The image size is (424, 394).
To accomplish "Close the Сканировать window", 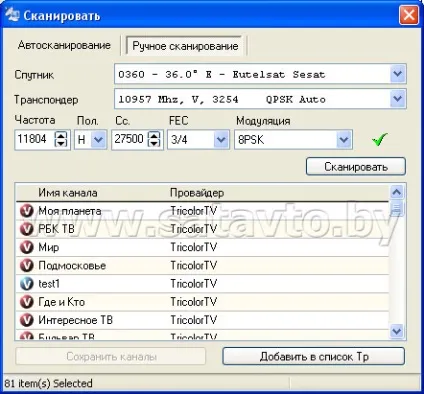I will pos(409,15).
